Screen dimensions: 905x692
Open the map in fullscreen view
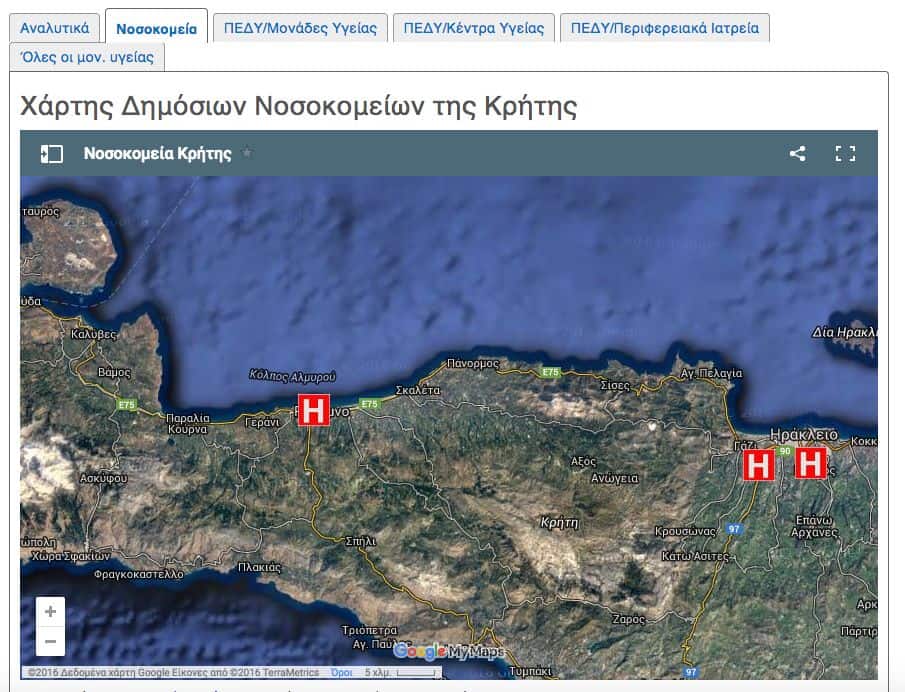pyautogui.click(x=845, y=154)
